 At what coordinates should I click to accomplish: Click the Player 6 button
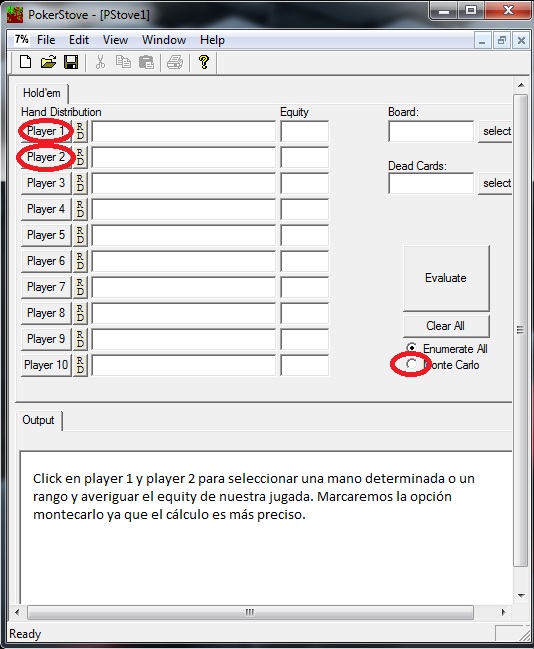click(x=46, y=261)
